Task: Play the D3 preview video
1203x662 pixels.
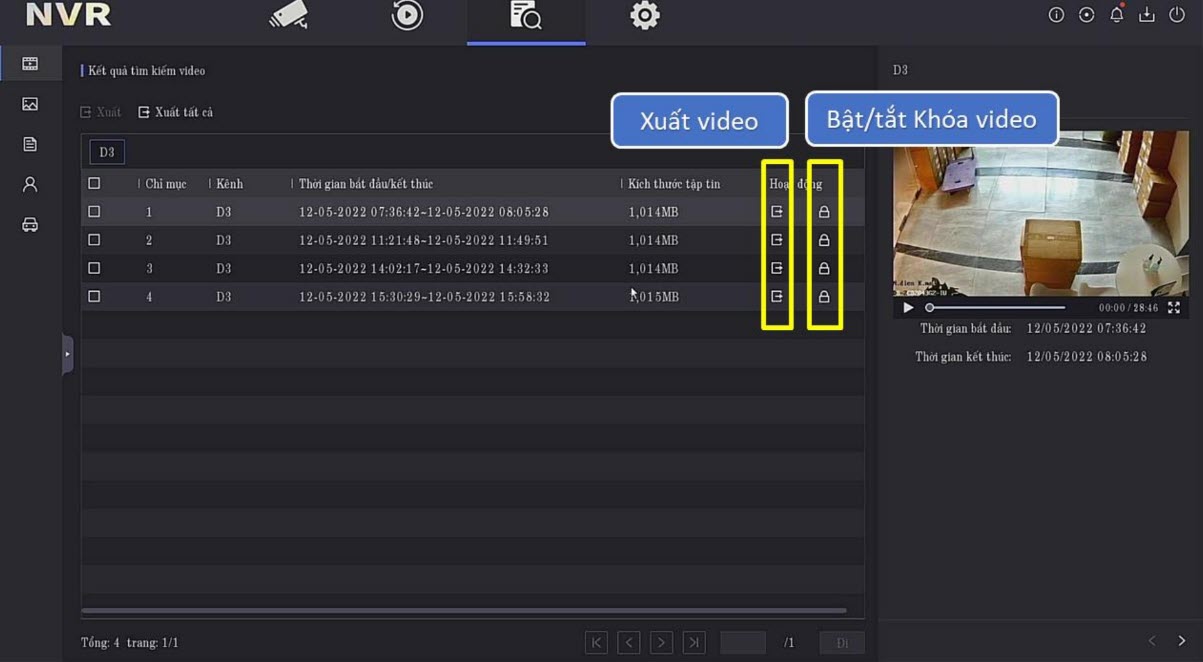Action: [x=908, y=308]
